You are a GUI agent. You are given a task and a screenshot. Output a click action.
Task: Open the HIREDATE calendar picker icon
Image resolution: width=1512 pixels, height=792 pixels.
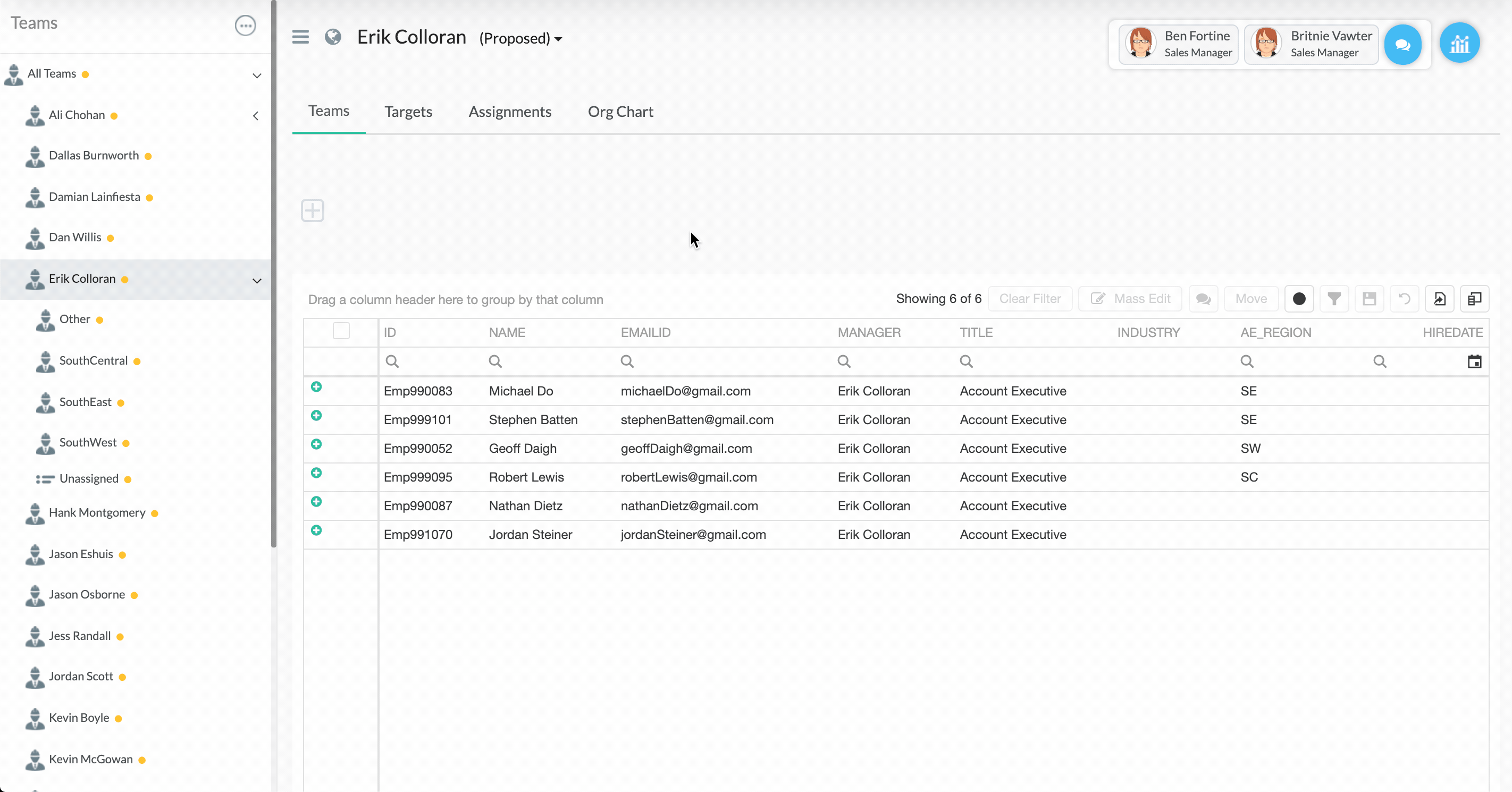[x=1474, y=361]
